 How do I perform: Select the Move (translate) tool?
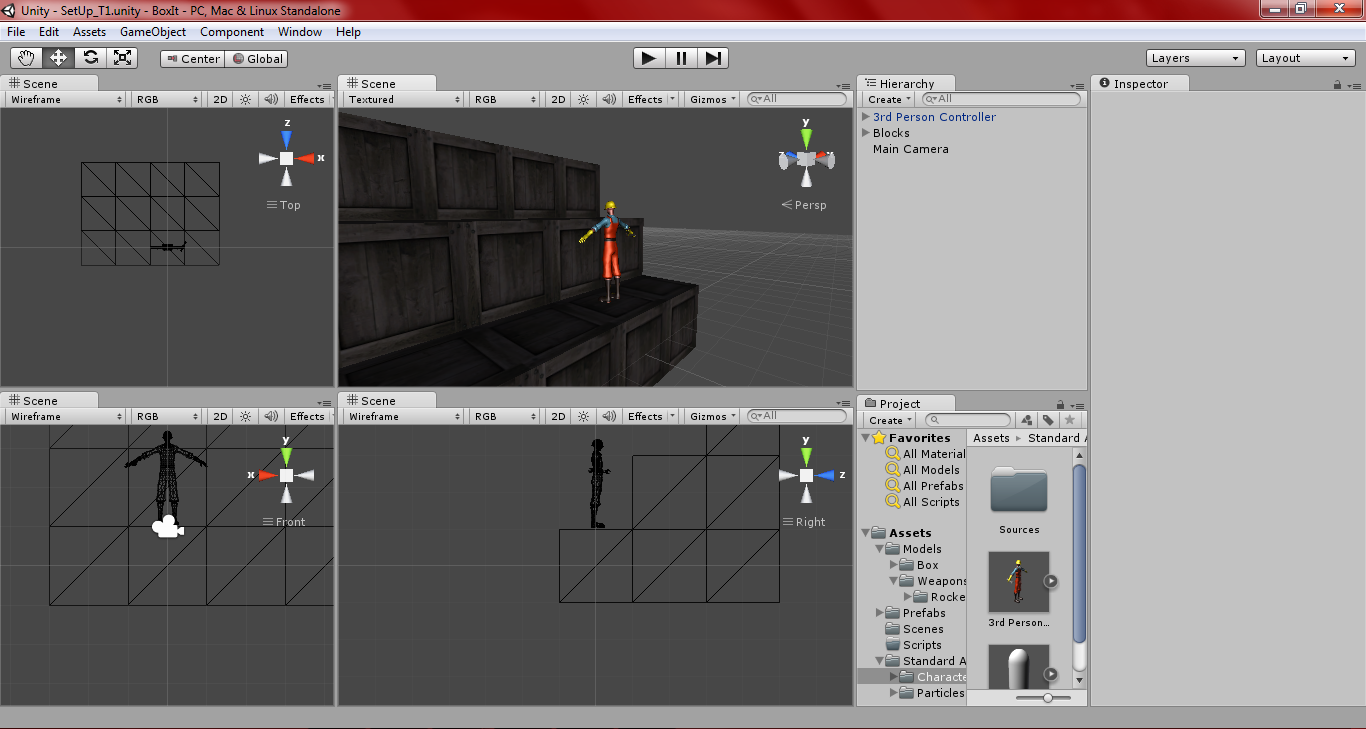(59, 58)
